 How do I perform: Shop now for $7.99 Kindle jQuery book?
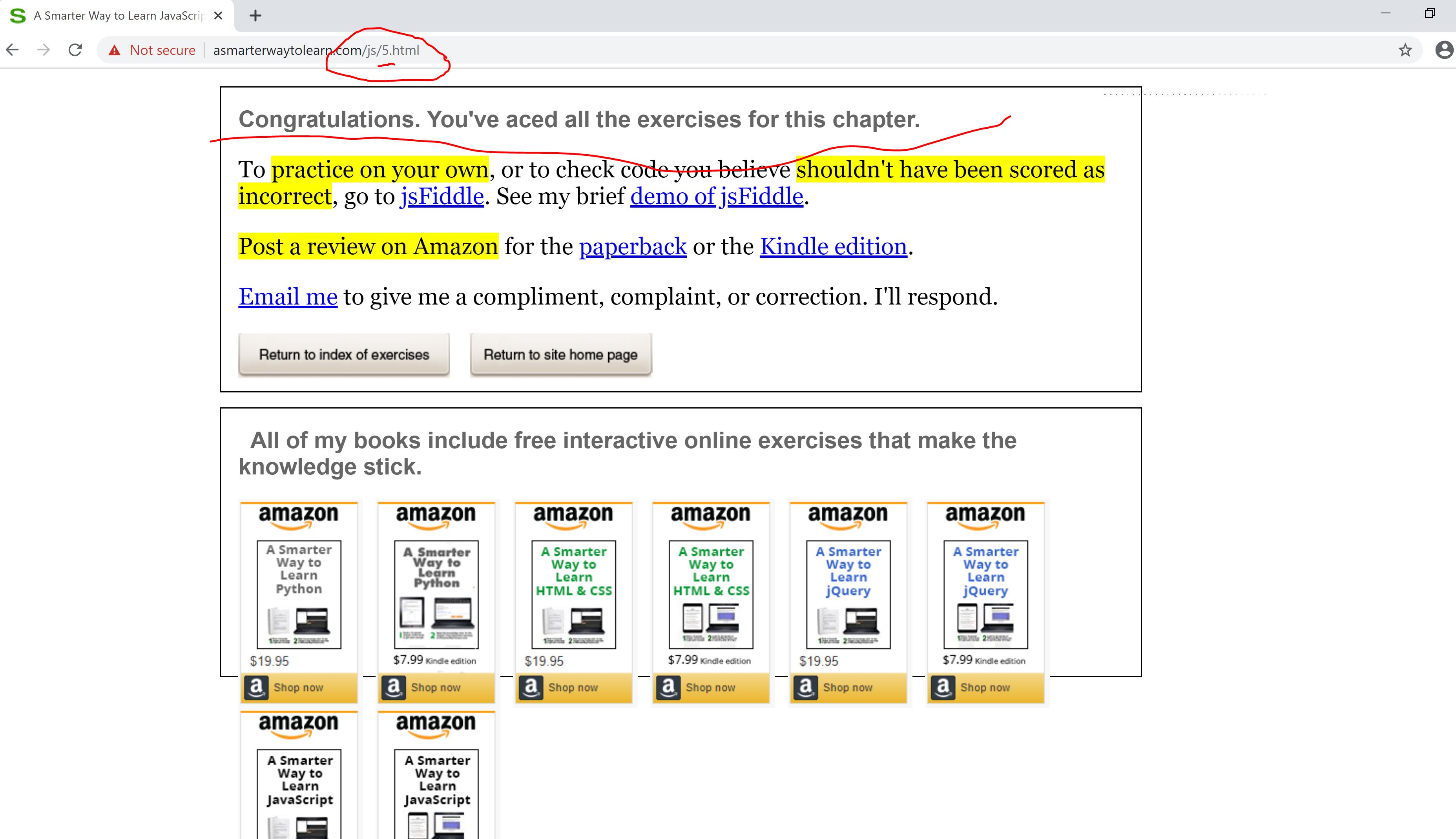coord(985,688)
